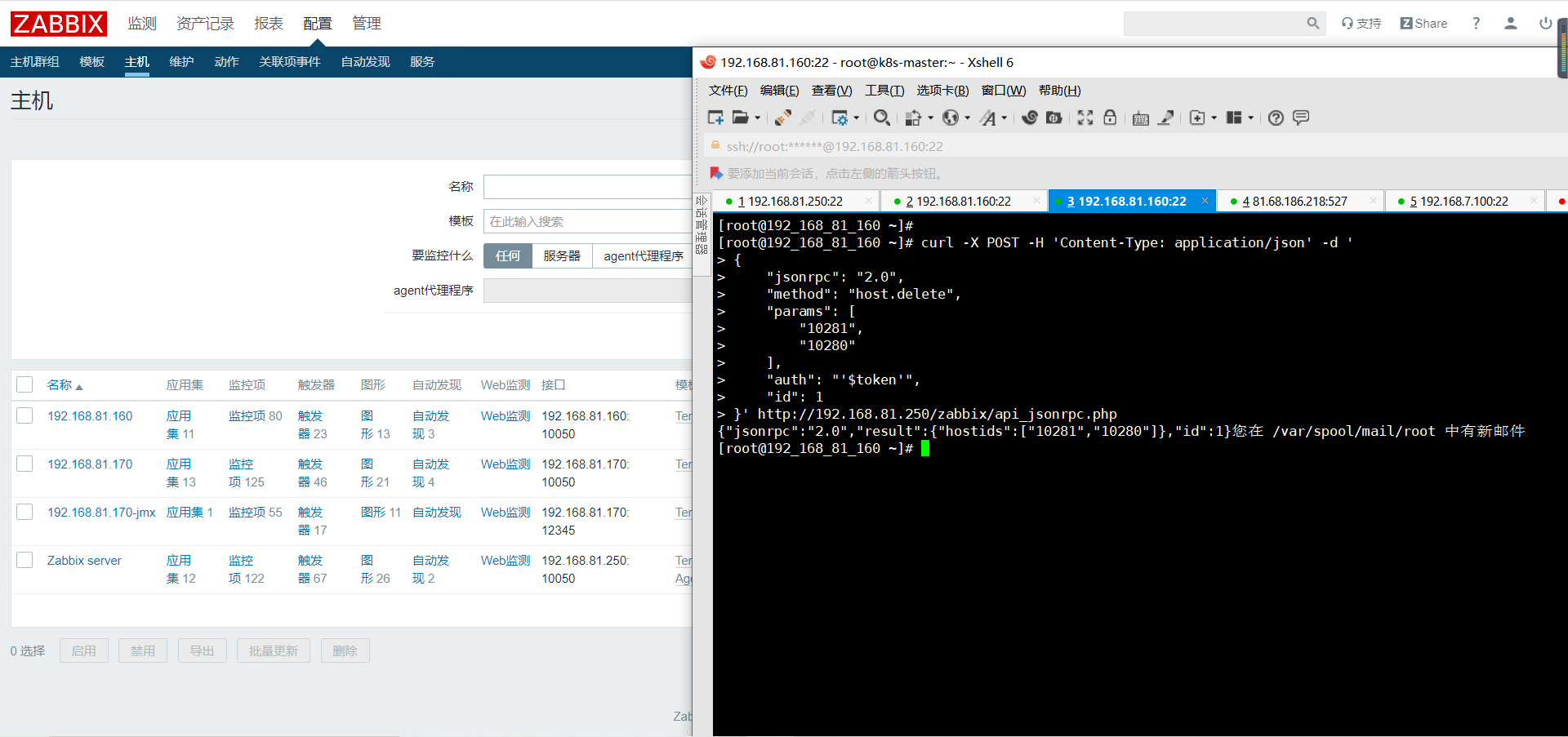
Task: Check the box for host 192.168.81.160
Action: click(x=24, y=415)
